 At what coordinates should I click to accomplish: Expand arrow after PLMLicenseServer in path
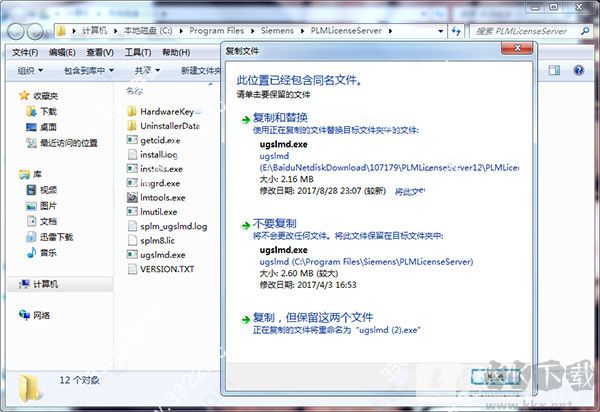click(390, 31)
